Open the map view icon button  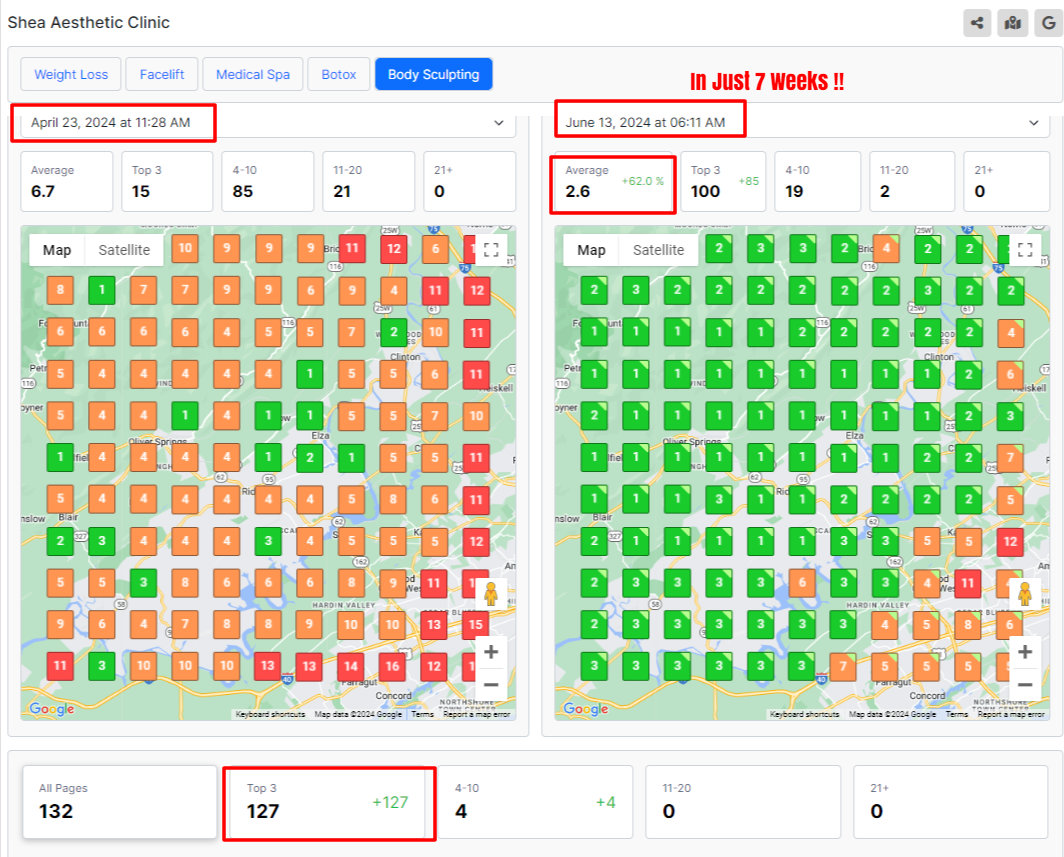1013,23
